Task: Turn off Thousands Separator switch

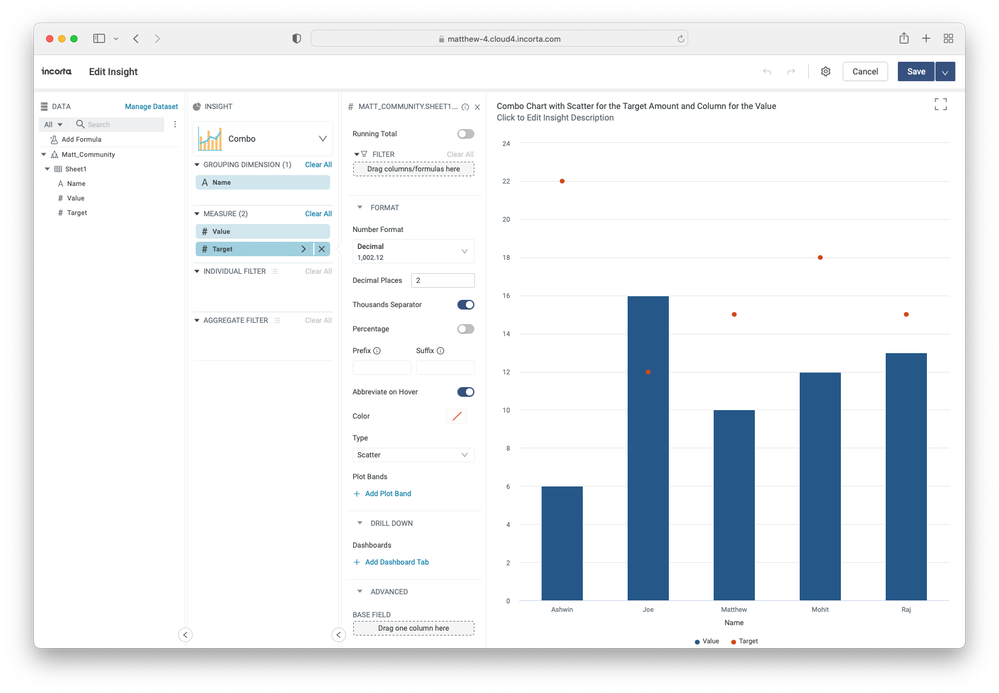Action: coord(465,305)
